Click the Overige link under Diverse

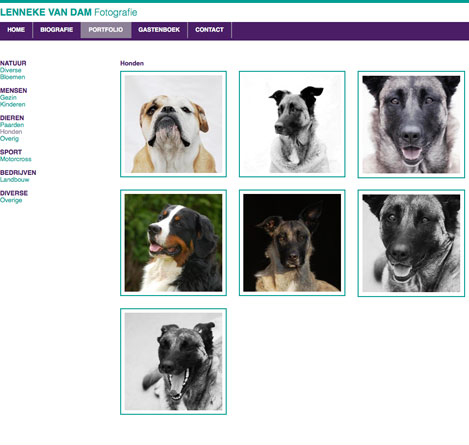point(11,200)
